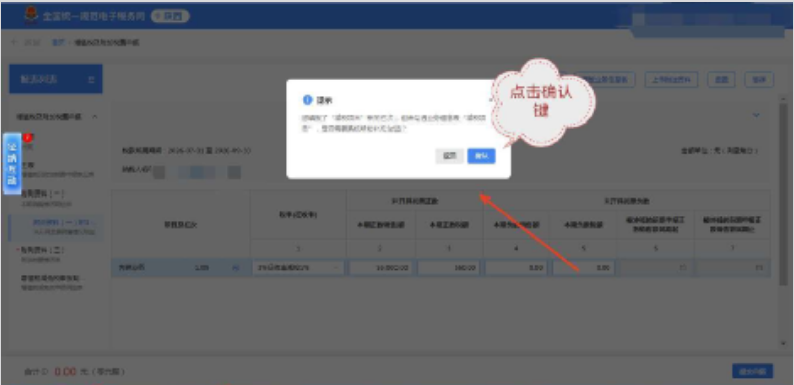Click the upload attachments button in the top toolbar
794x385 pixels.
click(671, 80)
